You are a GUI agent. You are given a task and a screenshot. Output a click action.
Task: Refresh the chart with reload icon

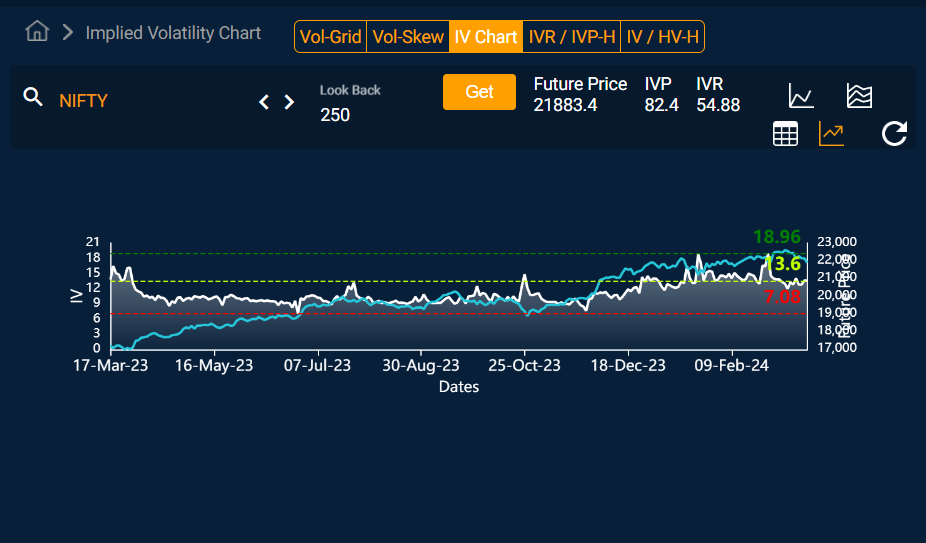pyautogui.click(x=894, y=133)
